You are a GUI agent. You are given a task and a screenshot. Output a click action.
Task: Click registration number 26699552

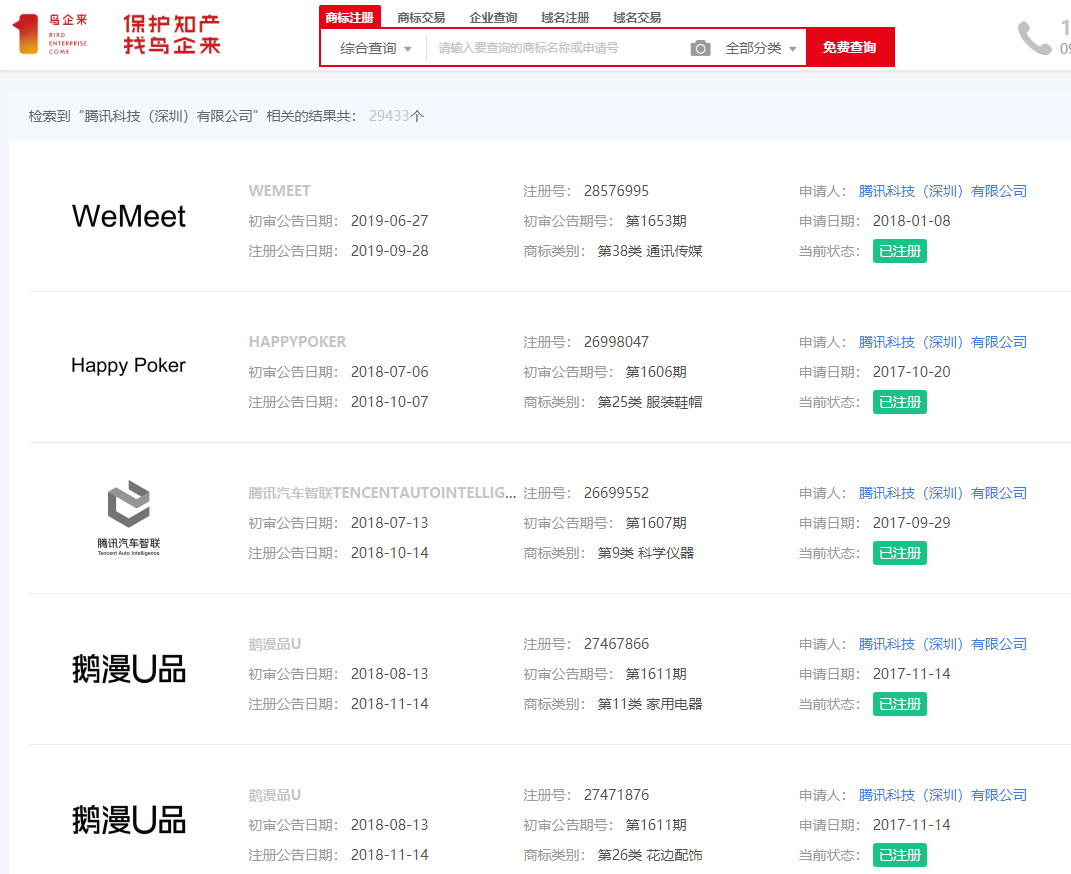(616, 493)
